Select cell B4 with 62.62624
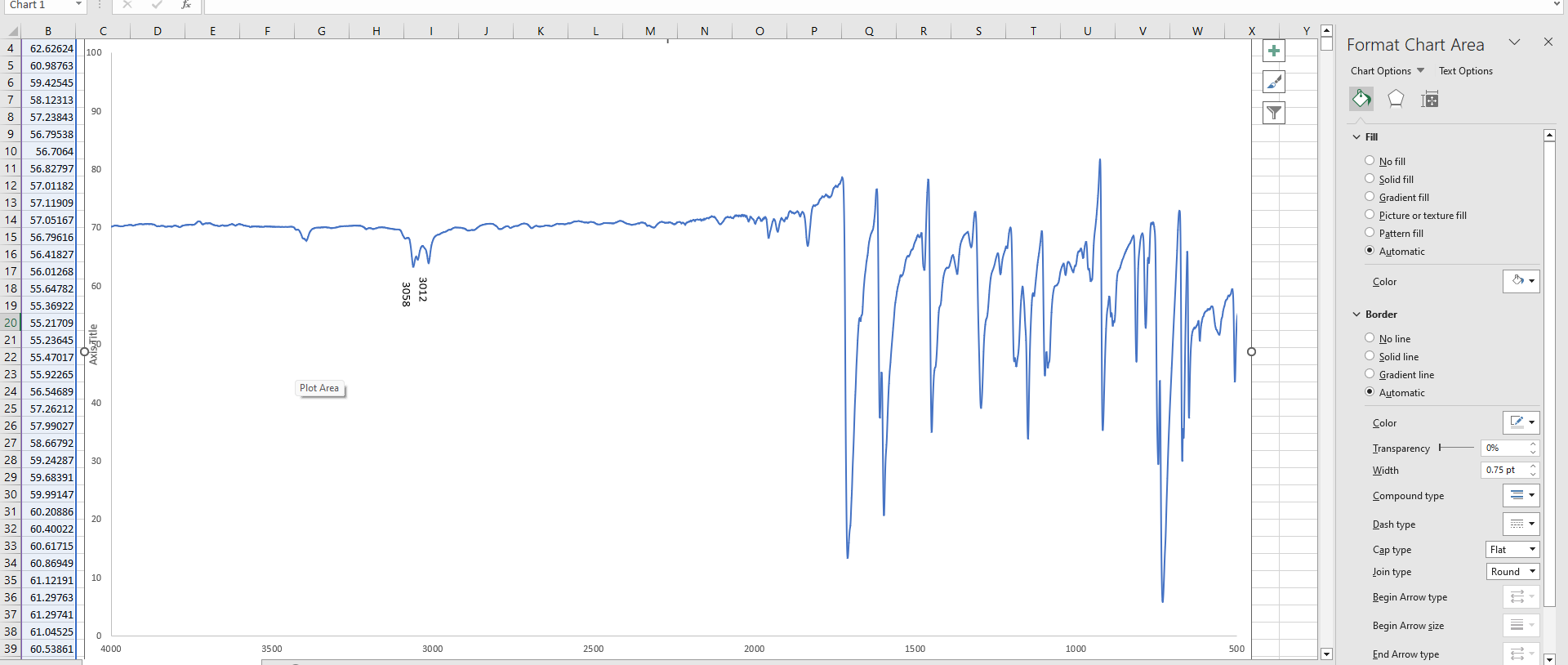Screen dimensions: 1568x665 48,48
